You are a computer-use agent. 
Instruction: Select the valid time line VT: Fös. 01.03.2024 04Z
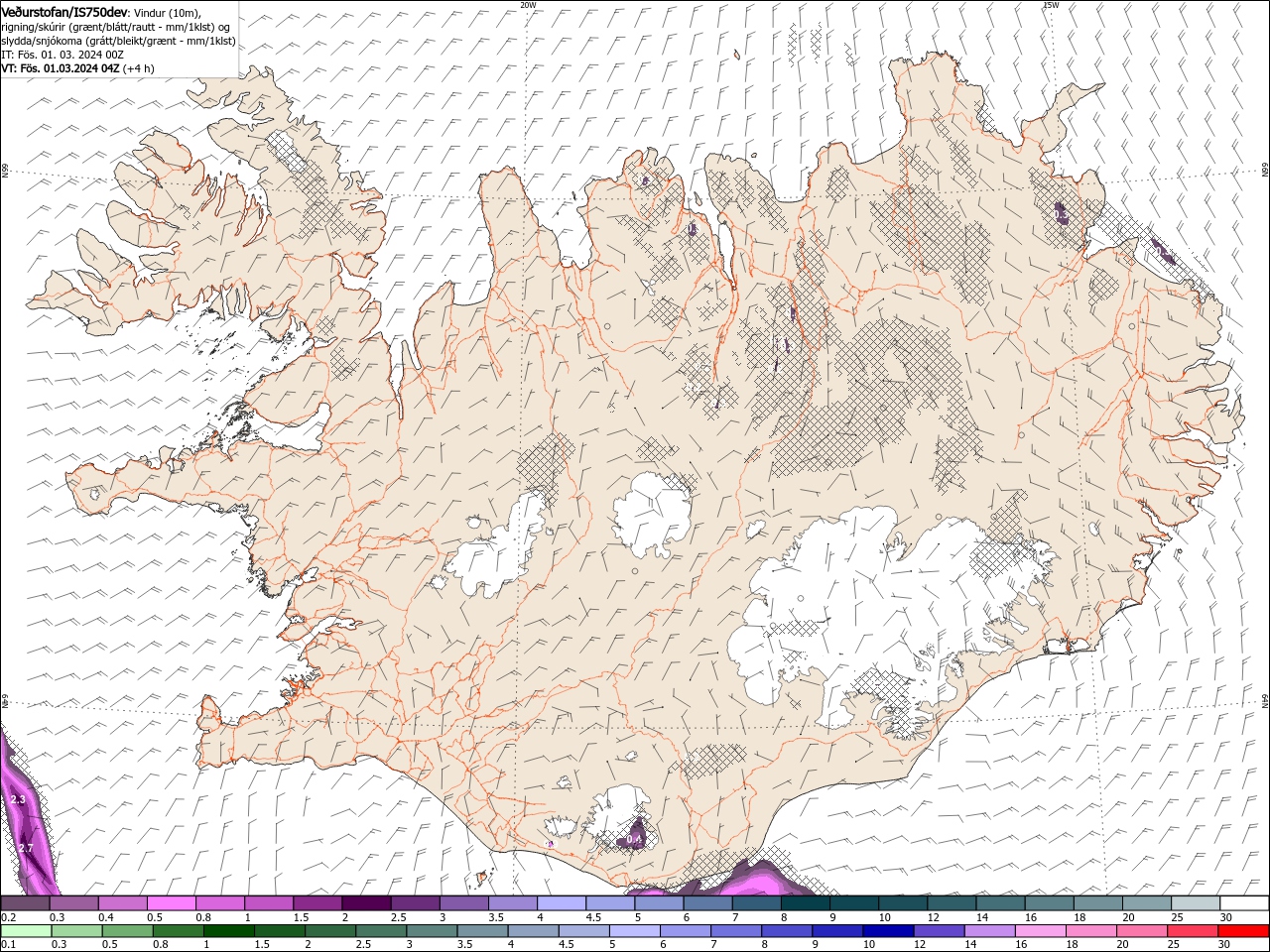click(x=61, y=68)
